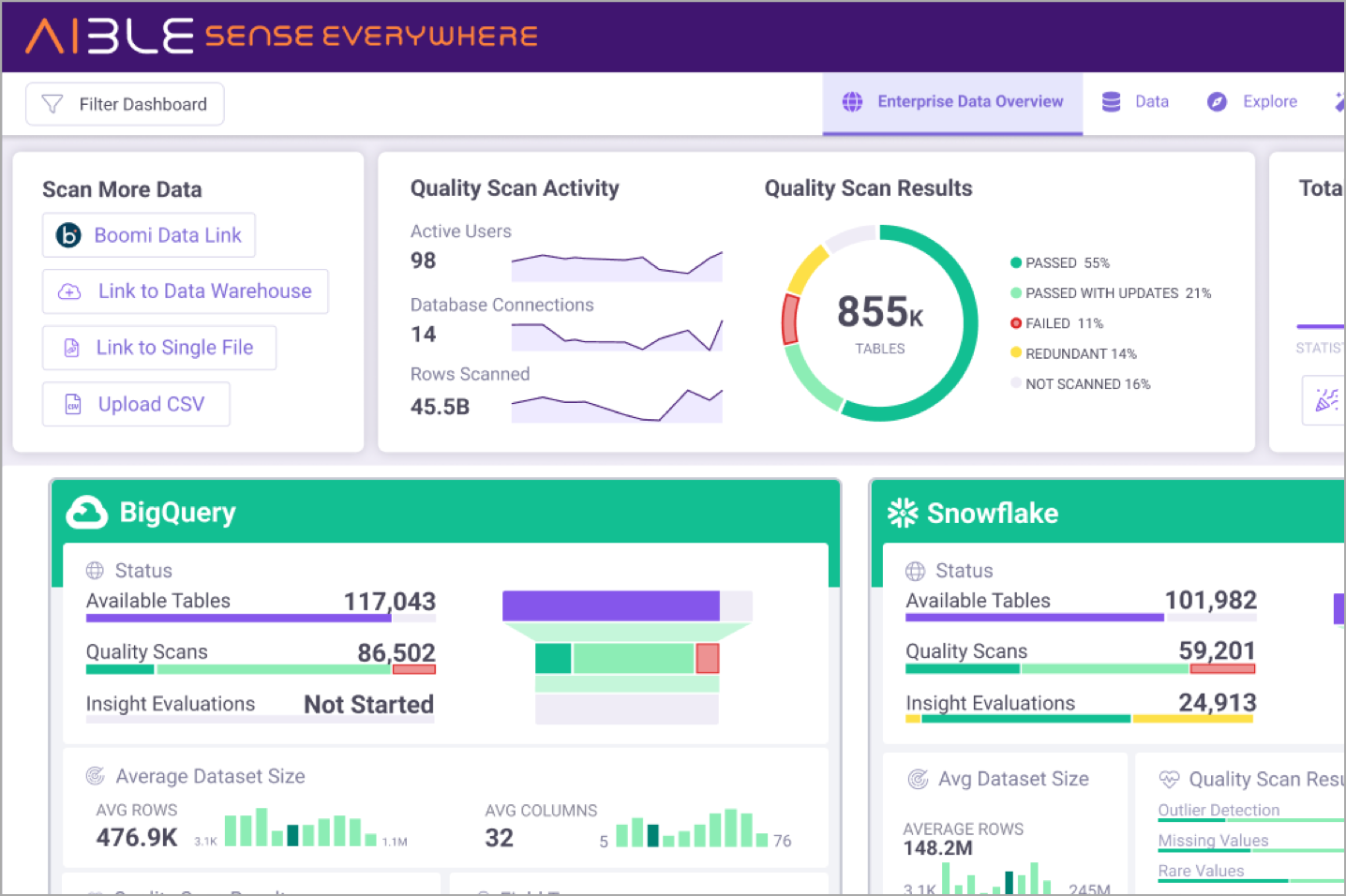Image resolution: width=1346 pixels, height=896 pixels.
Task: Select the NOT SCANNED 16% legend entry
Action: [1081, 384]
